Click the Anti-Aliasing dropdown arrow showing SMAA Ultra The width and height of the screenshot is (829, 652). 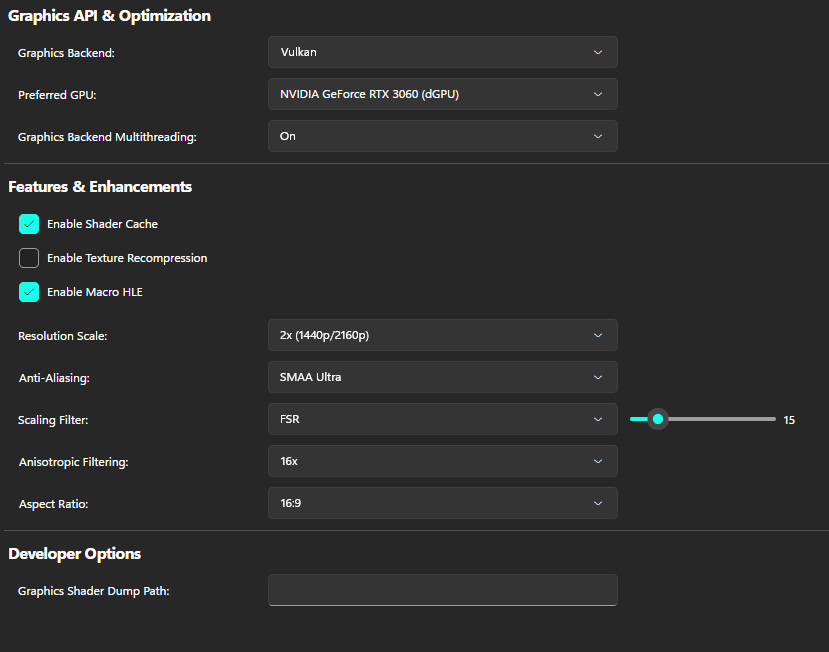click(597, 377)
